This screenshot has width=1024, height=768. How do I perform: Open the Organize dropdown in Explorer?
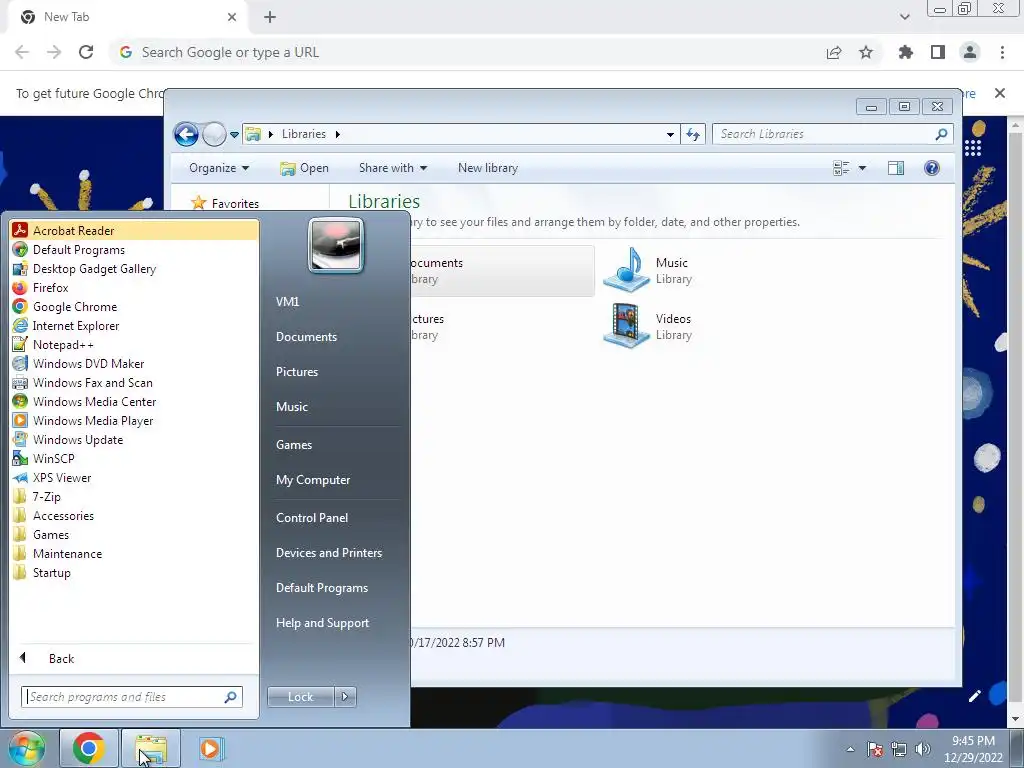click(219, 168)
